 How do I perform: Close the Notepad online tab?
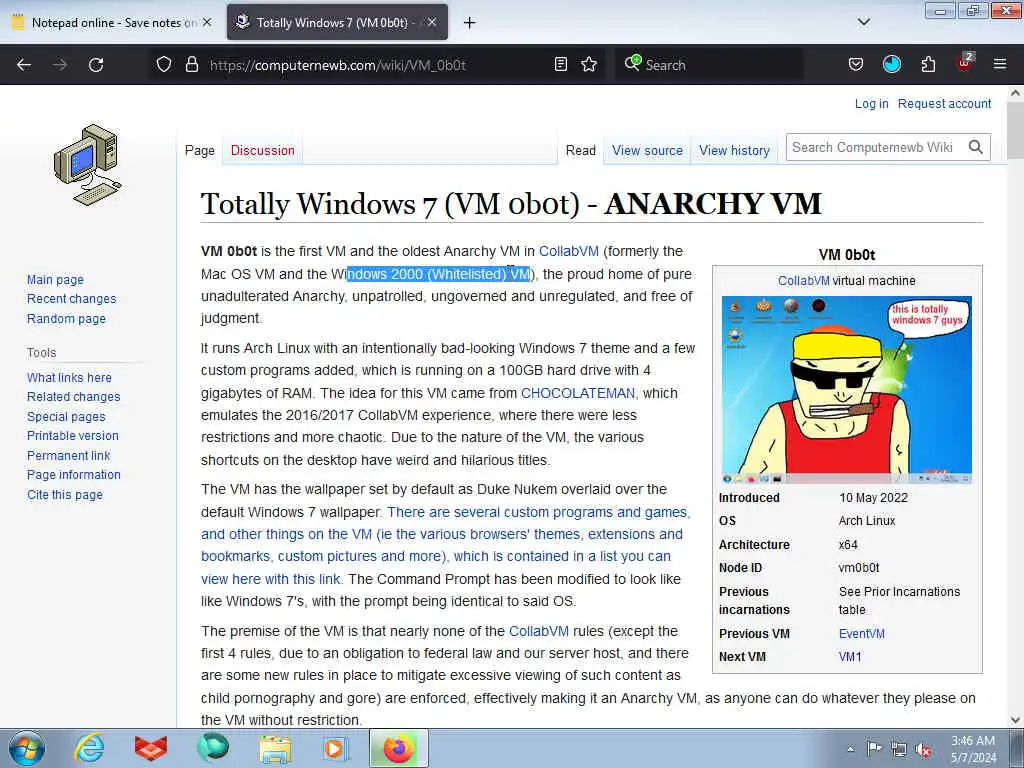(x=207, y=22)
